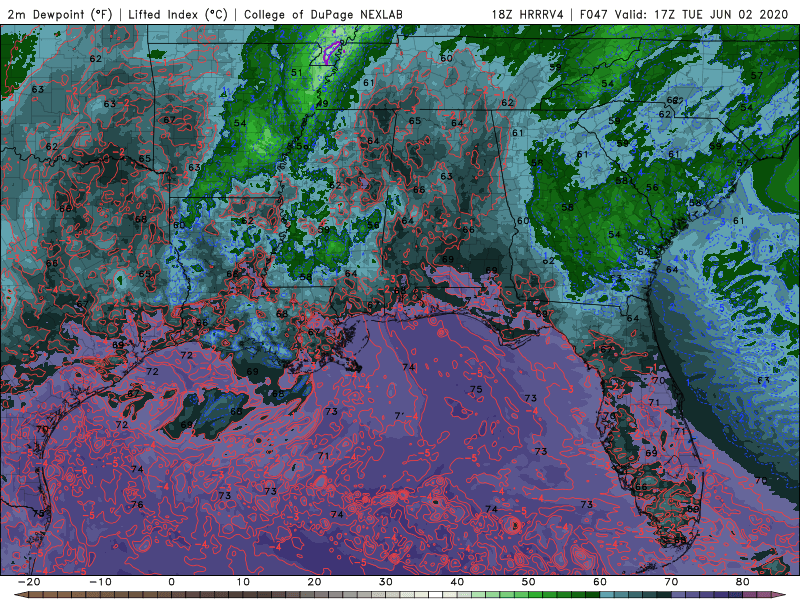This screenshot has height=600, width=800.
Task: Click the 10 label on the color scale
Action: 243,582
